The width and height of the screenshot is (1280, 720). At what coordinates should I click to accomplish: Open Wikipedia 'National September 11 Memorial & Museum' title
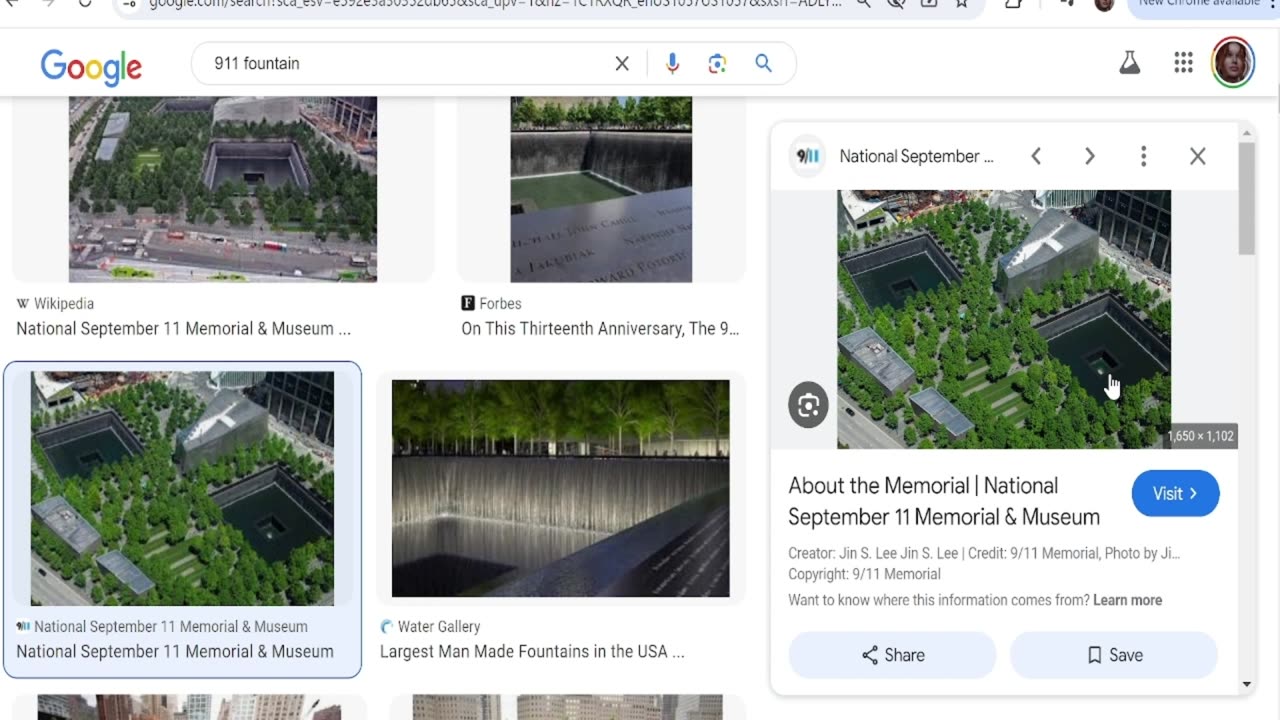click(183, 328)
